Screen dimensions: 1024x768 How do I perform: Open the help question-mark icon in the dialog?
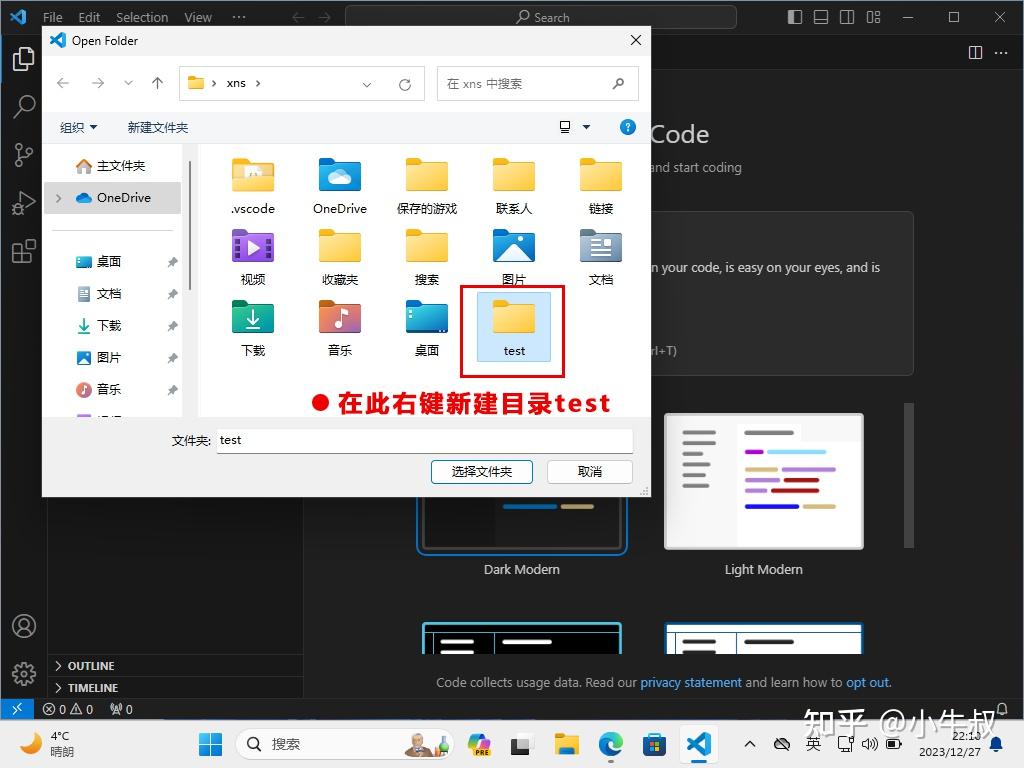tap(627, 127)
